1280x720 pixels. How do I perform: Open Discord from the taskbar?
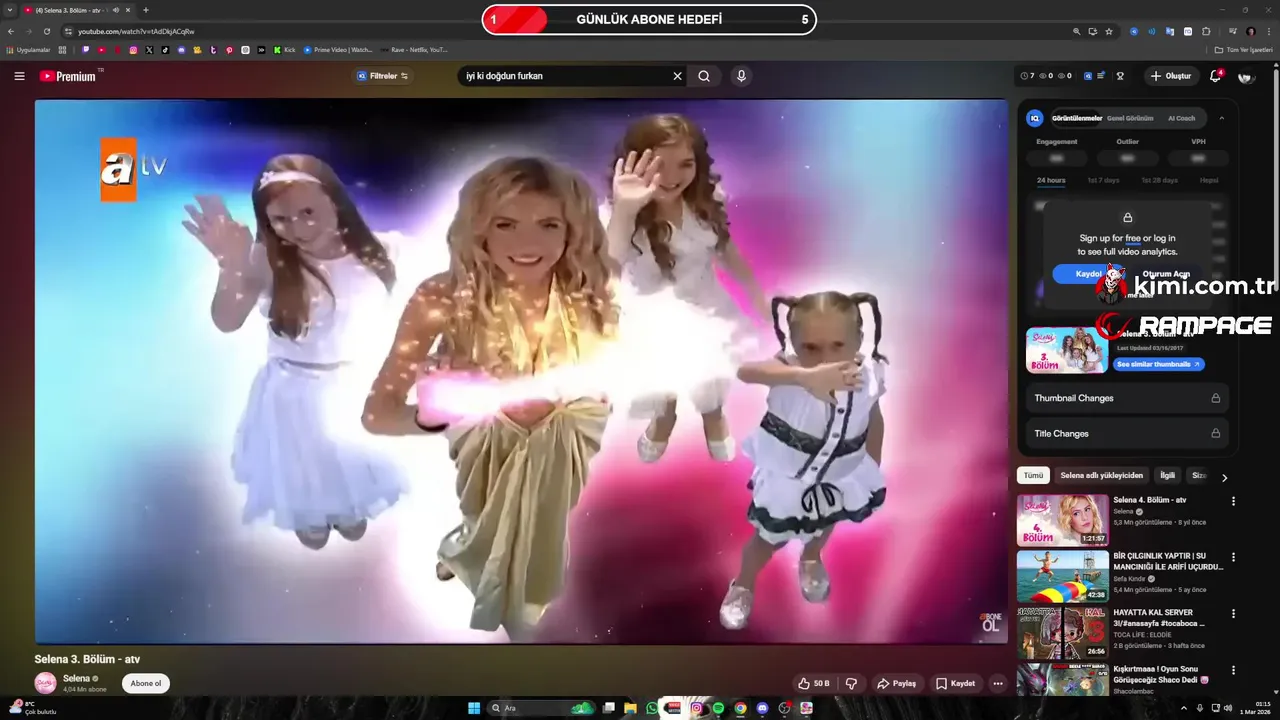click(762, 708)
